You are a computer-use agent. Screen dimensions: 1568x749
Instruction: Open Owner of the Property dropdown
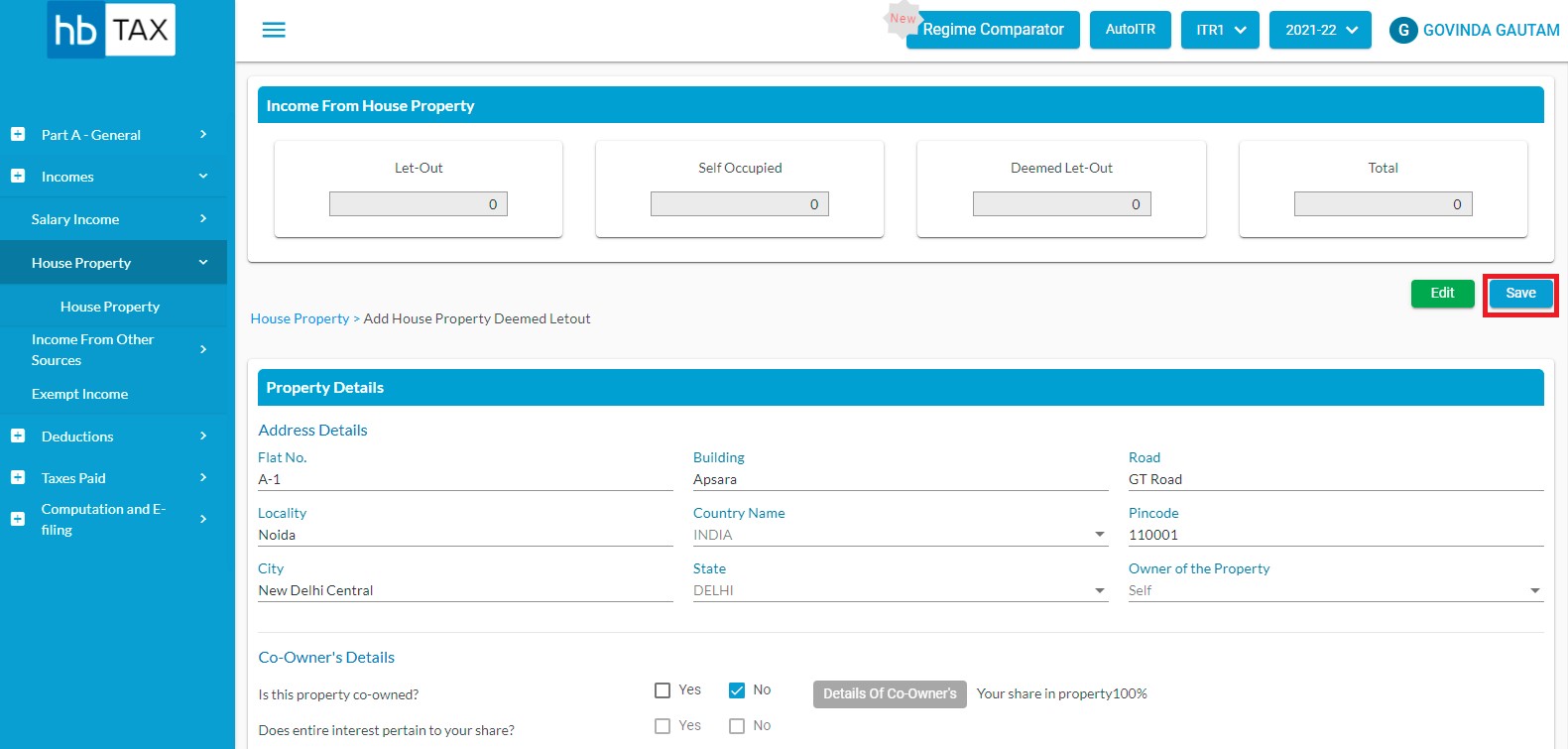1336,590
